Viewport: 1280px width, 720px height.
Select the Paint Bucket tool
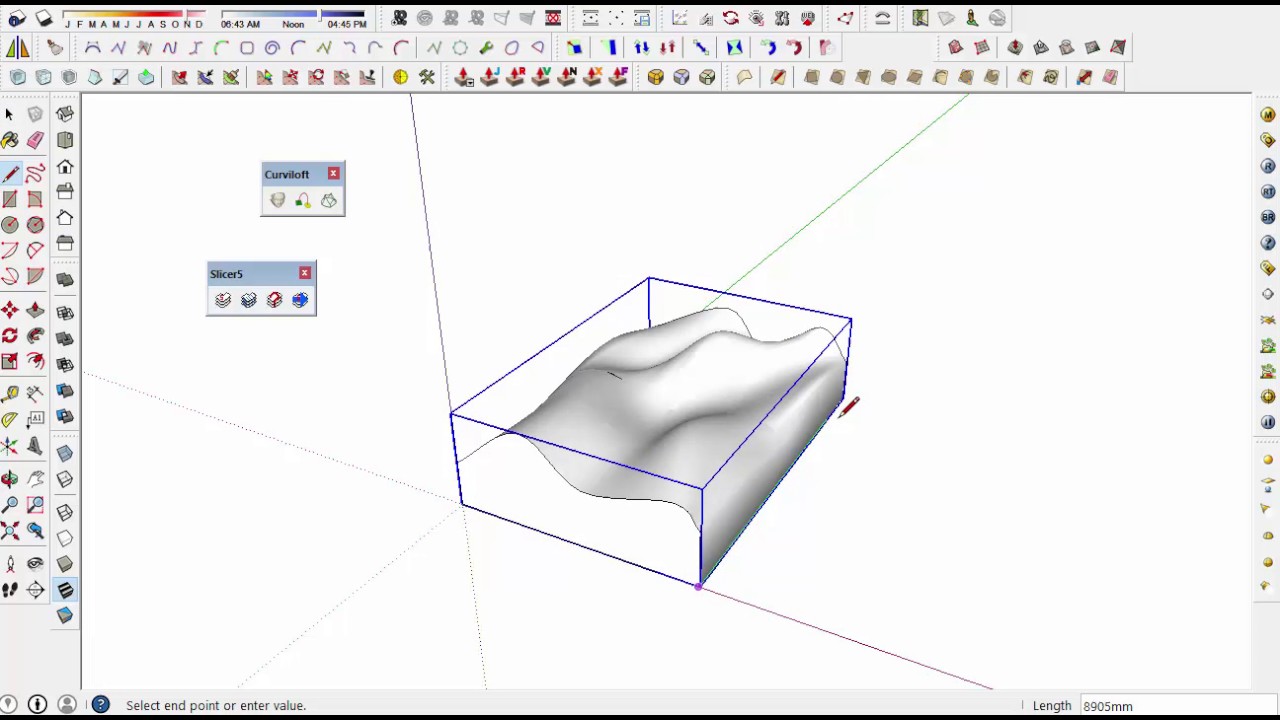[10, 141]
